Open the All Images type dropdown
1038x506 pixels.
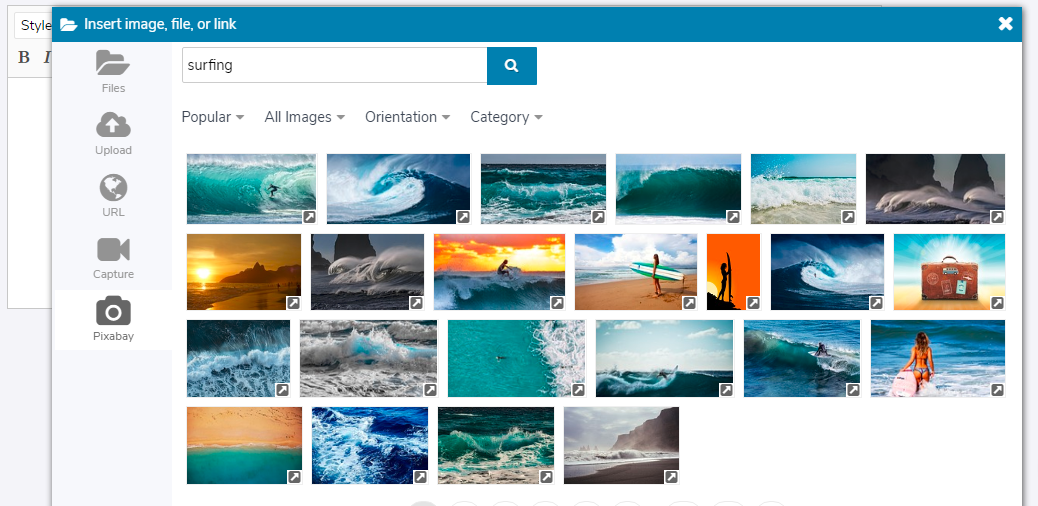305,117
